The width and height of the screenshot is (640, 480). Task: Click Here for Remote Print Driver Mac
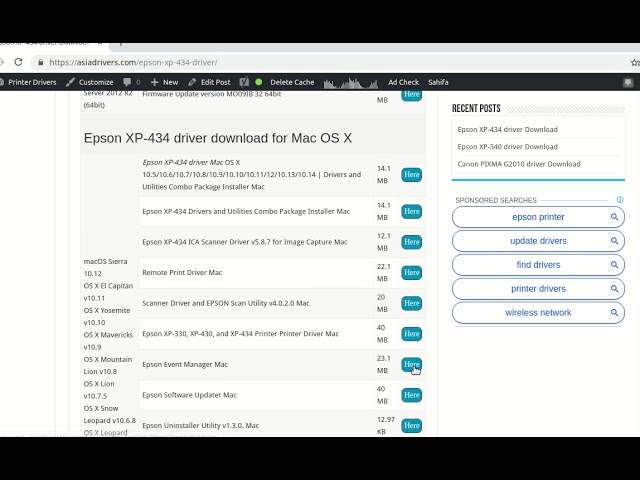[x=411, y=273]
